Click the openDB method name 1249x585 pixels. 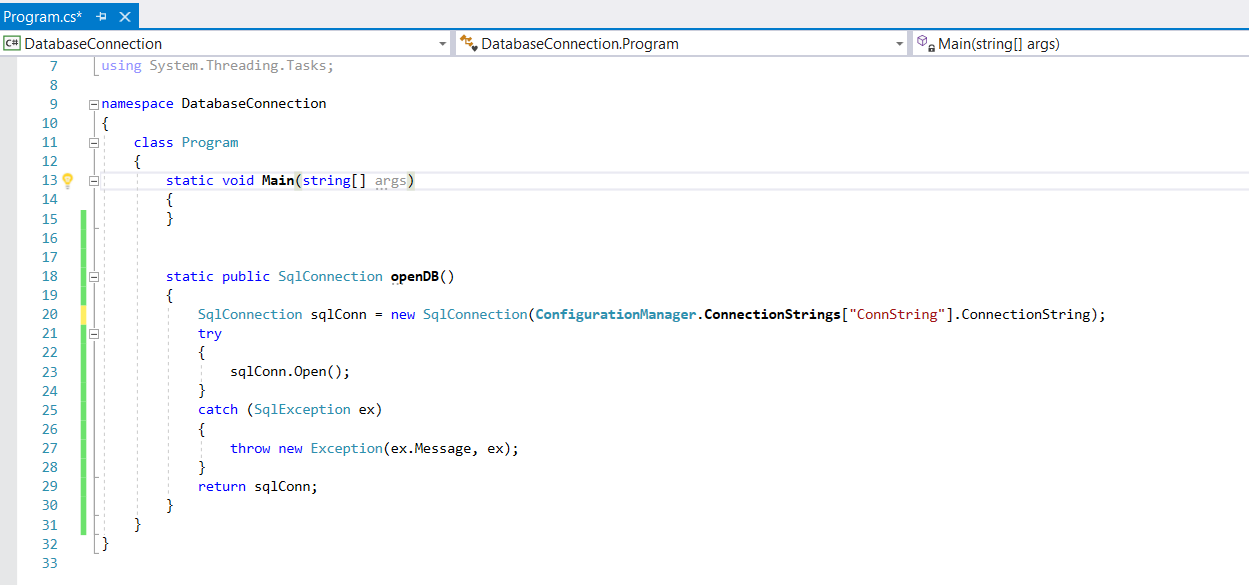414,277
